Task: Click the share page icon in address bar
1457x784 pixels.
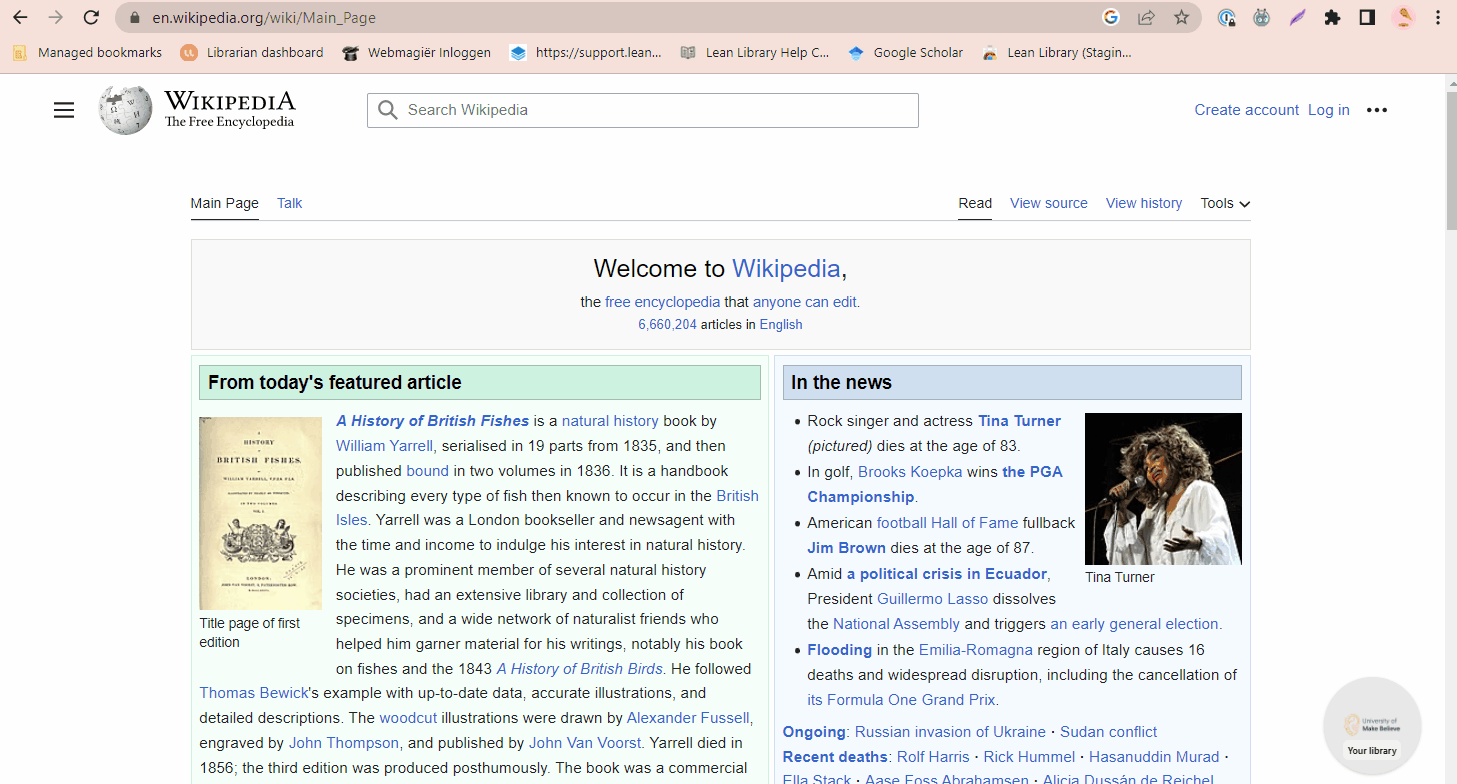Action: pos(1146,17)
